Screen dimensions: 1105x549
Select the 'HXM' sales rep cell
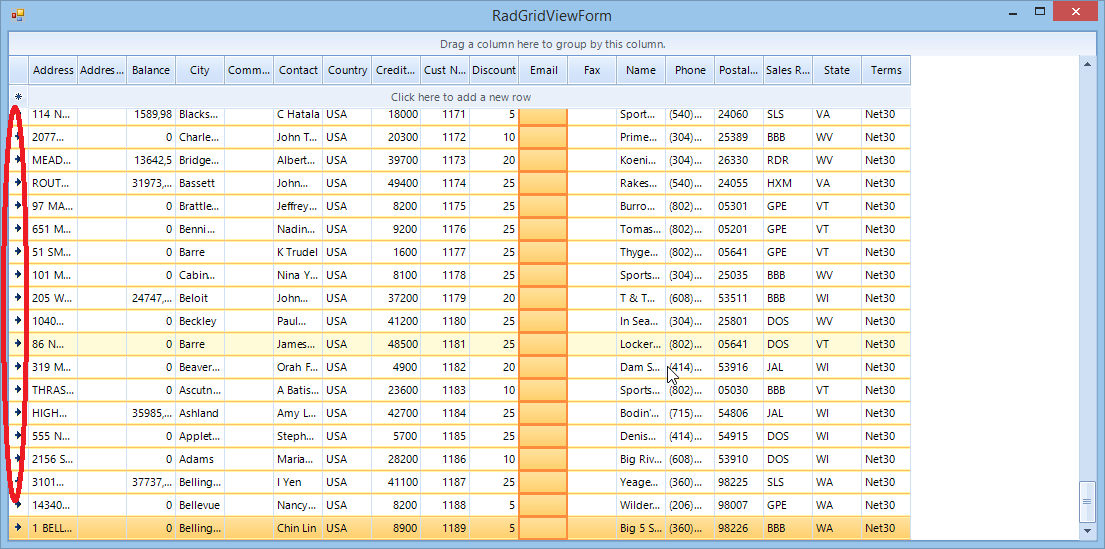click(x=788, y=183)
